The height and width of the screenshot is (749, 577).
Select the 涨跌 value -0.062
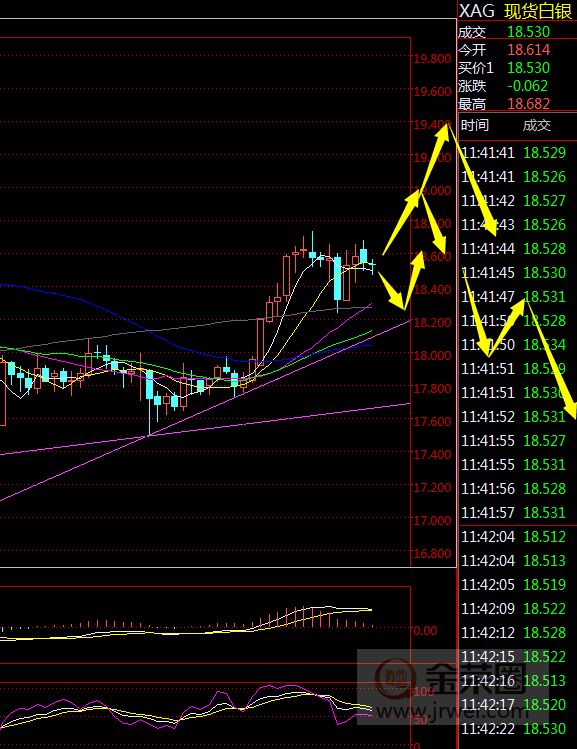527,86
